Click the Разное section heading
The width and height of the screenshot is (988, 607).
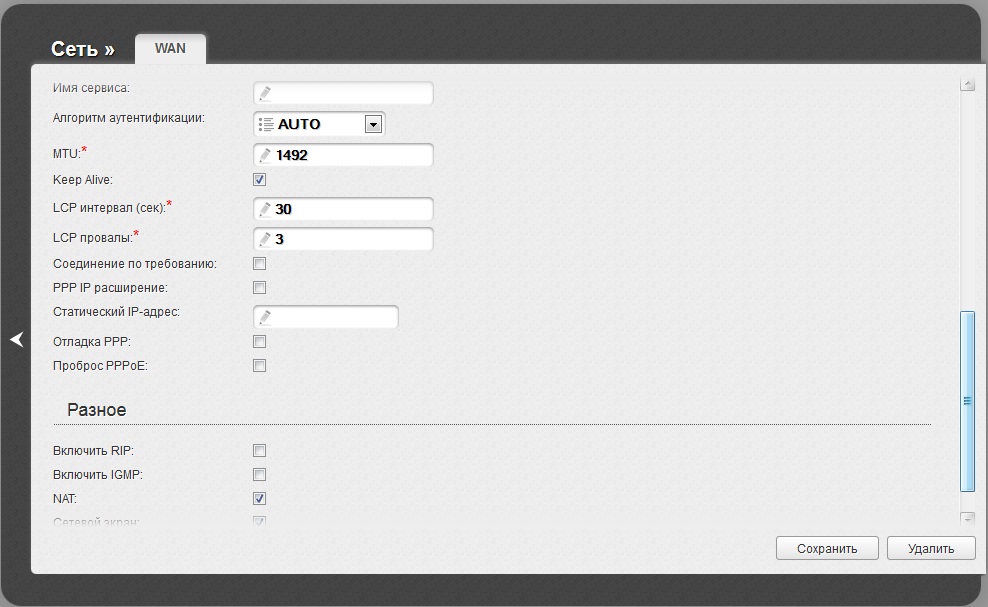pyautogui.click(x=96, y=410)
